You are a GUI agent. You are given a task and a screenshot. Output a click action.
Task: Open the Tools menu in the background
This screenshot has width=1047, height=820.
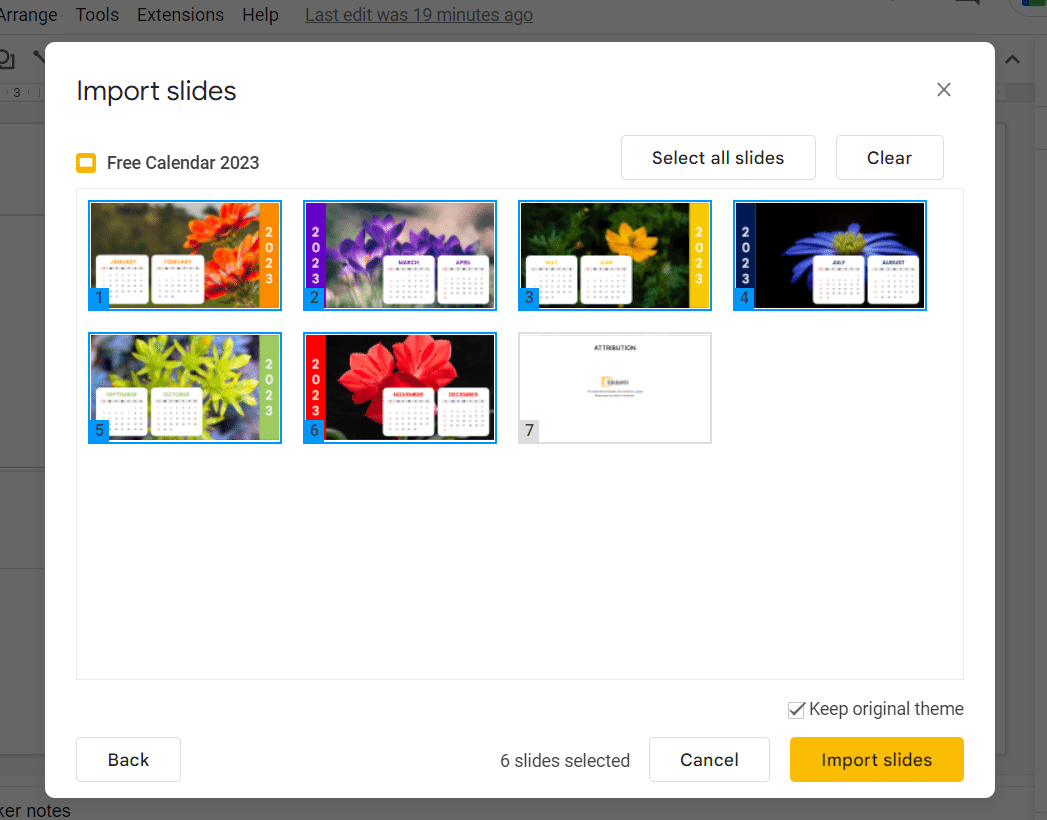tap(97, 15)
